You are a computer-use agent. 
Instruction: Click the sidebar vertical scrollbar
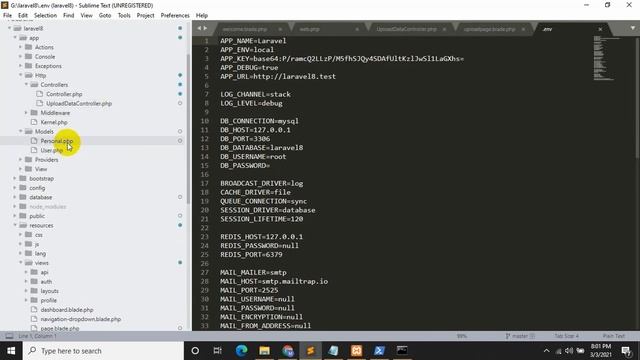tap(189, 129)
